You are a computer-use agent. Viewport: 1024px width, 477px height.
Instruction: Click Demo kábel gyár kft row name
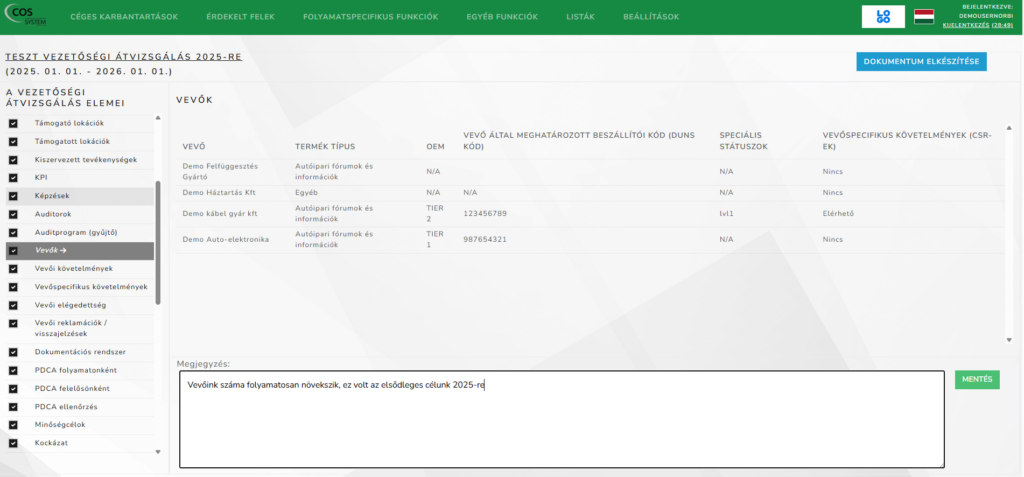220,214
